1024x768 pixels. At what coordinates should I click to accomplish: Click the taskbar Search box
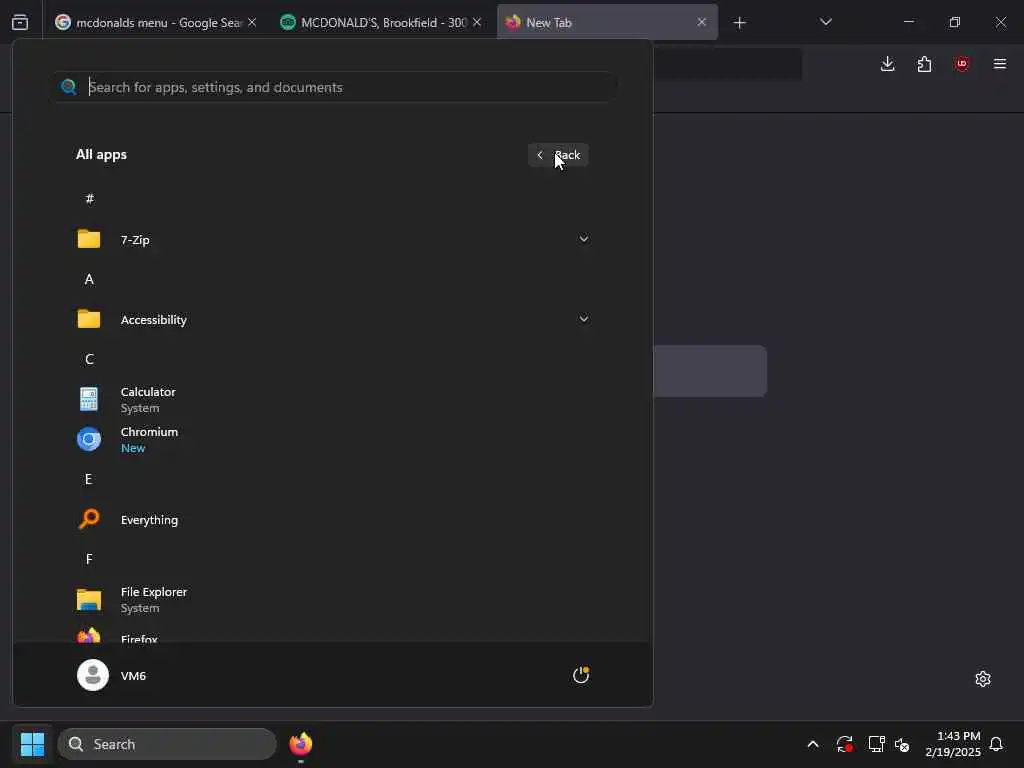[167, 744]
